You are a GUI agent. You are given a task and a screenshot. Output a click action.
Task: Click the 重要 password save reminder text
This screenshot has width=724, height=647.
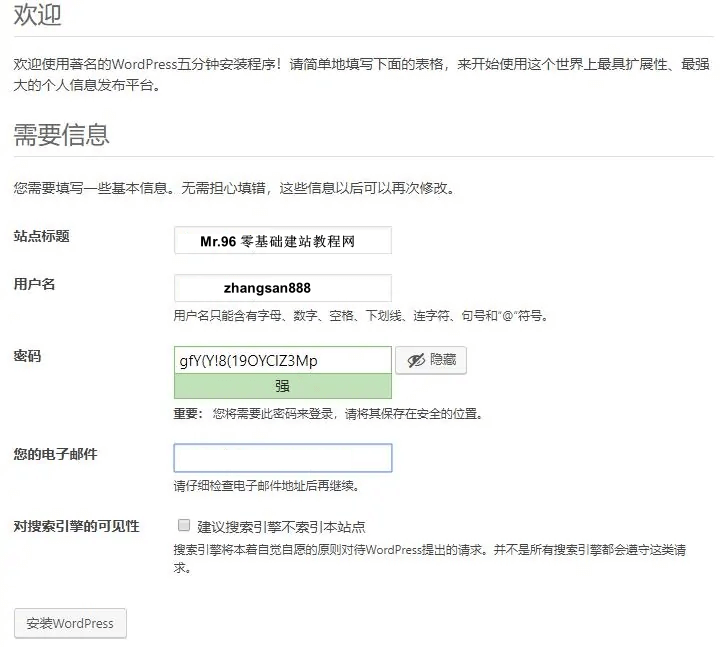pos(329,414)
